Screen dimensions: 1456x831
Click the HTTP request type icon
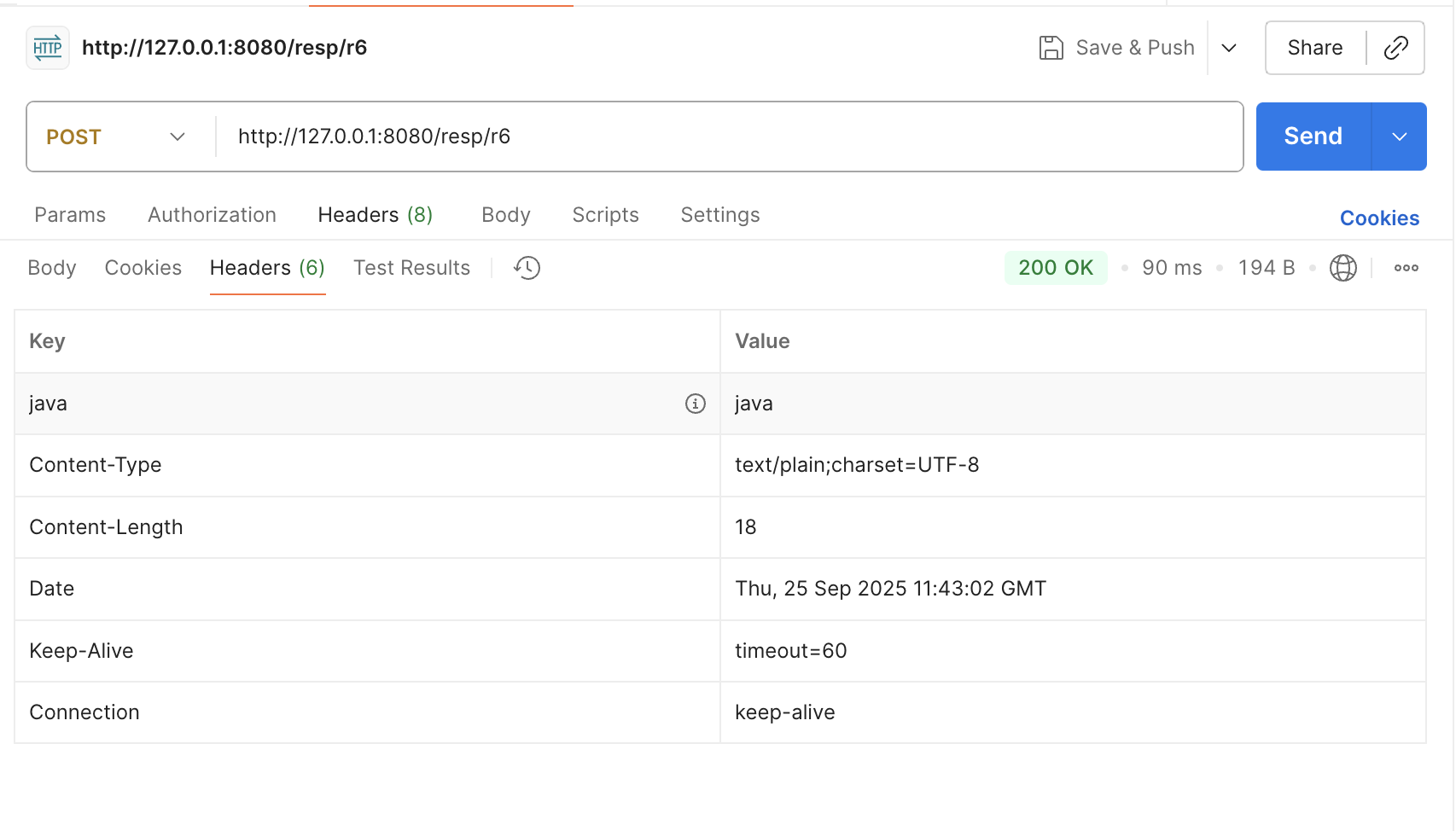point(48,48)
